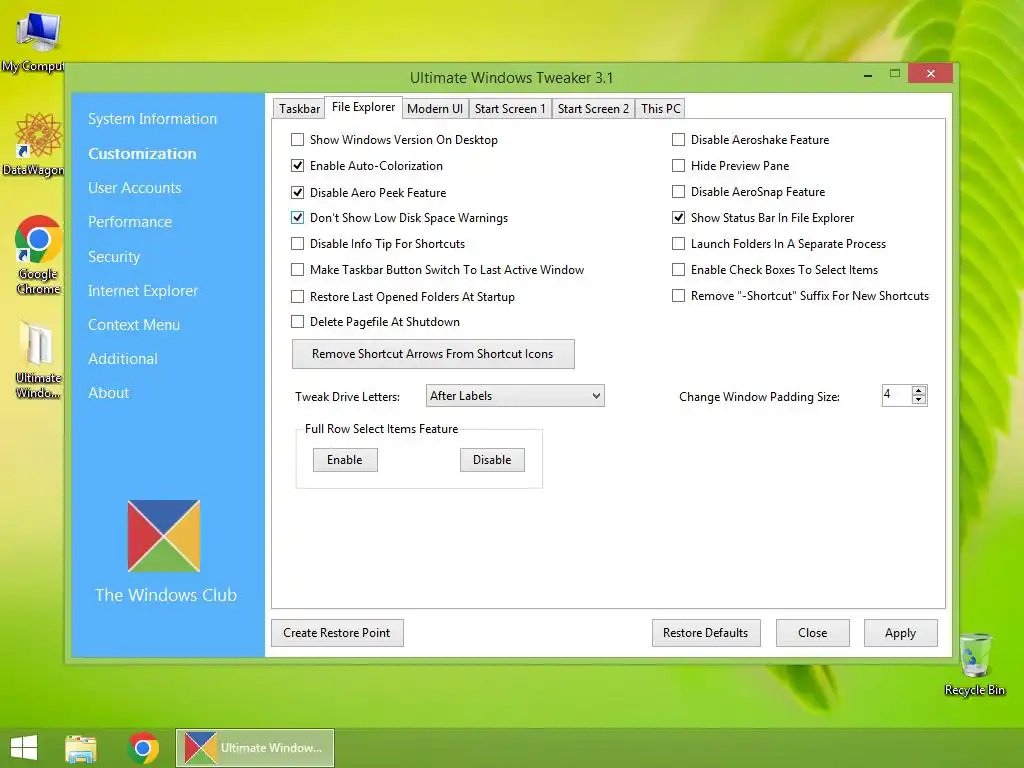Click the Window Padding Size value field
The width and height of the screenshot is (1024, 768).
coord(896,394)
